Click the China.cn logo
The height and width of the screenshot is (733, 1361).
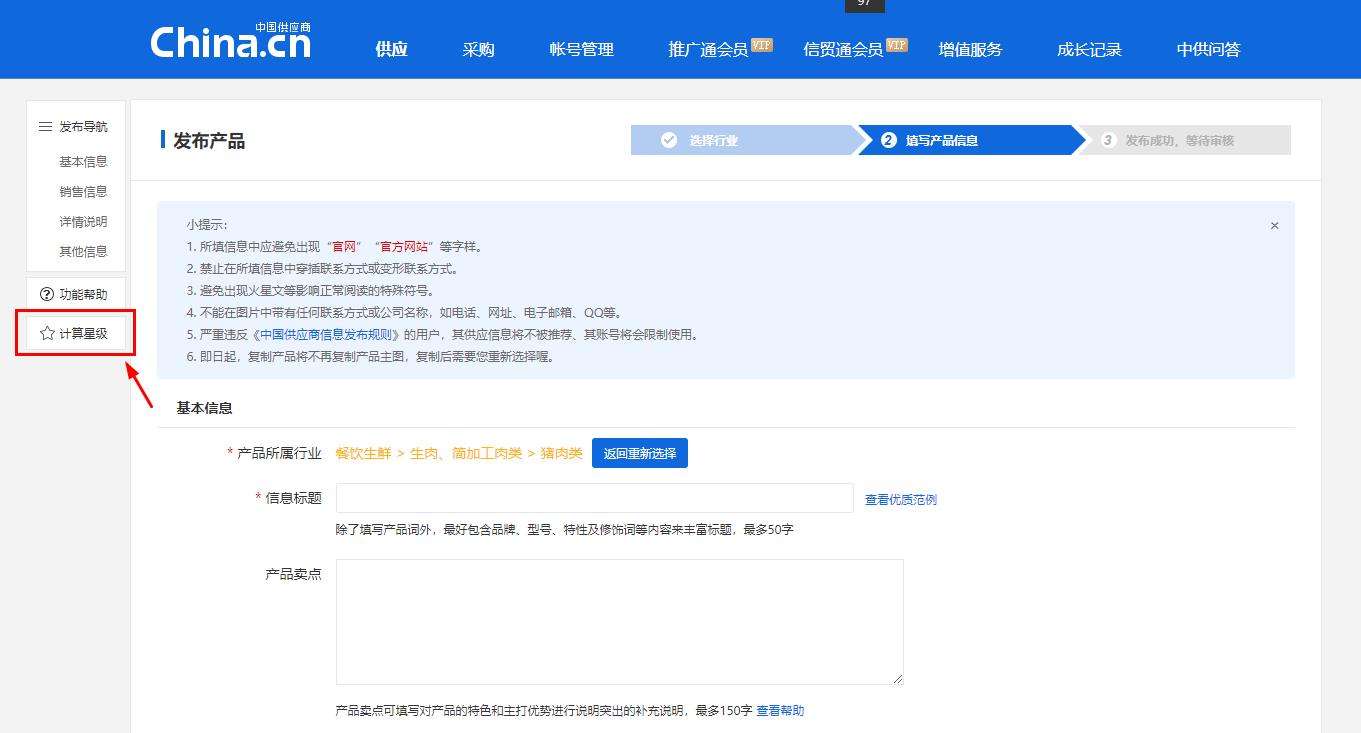point(229,40)
